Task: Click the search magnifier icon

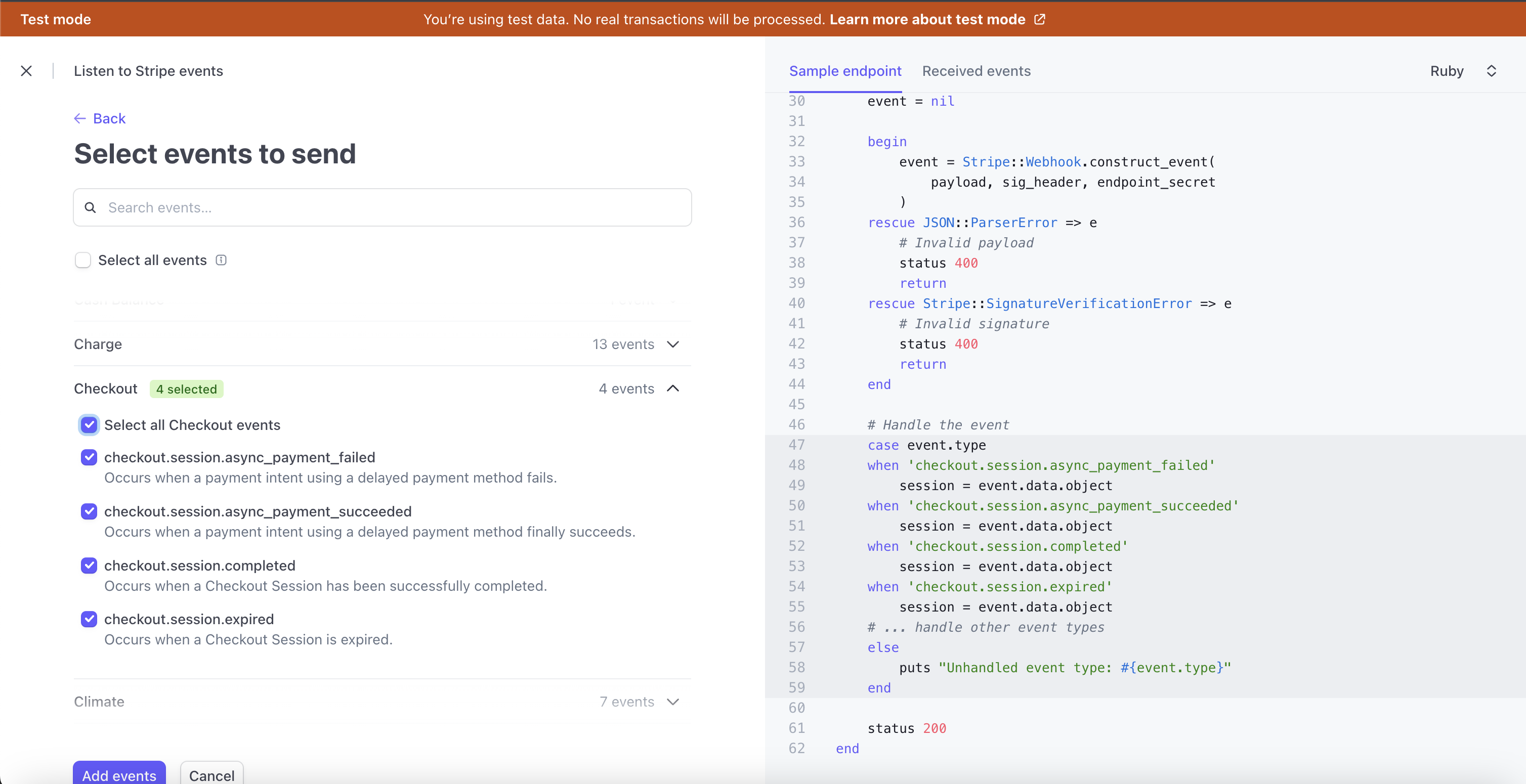Action: (x=90, y=207)
